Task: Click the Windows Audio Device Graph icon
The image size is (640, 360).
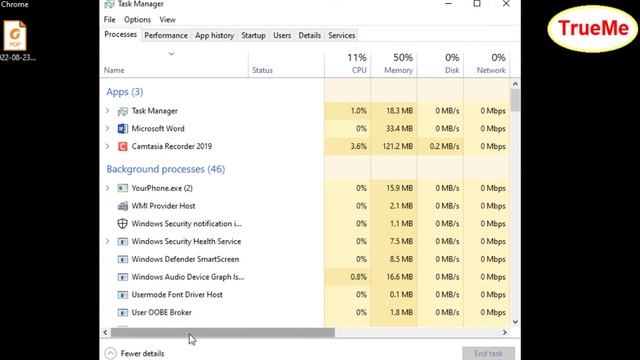Action: tap(122, 277)
